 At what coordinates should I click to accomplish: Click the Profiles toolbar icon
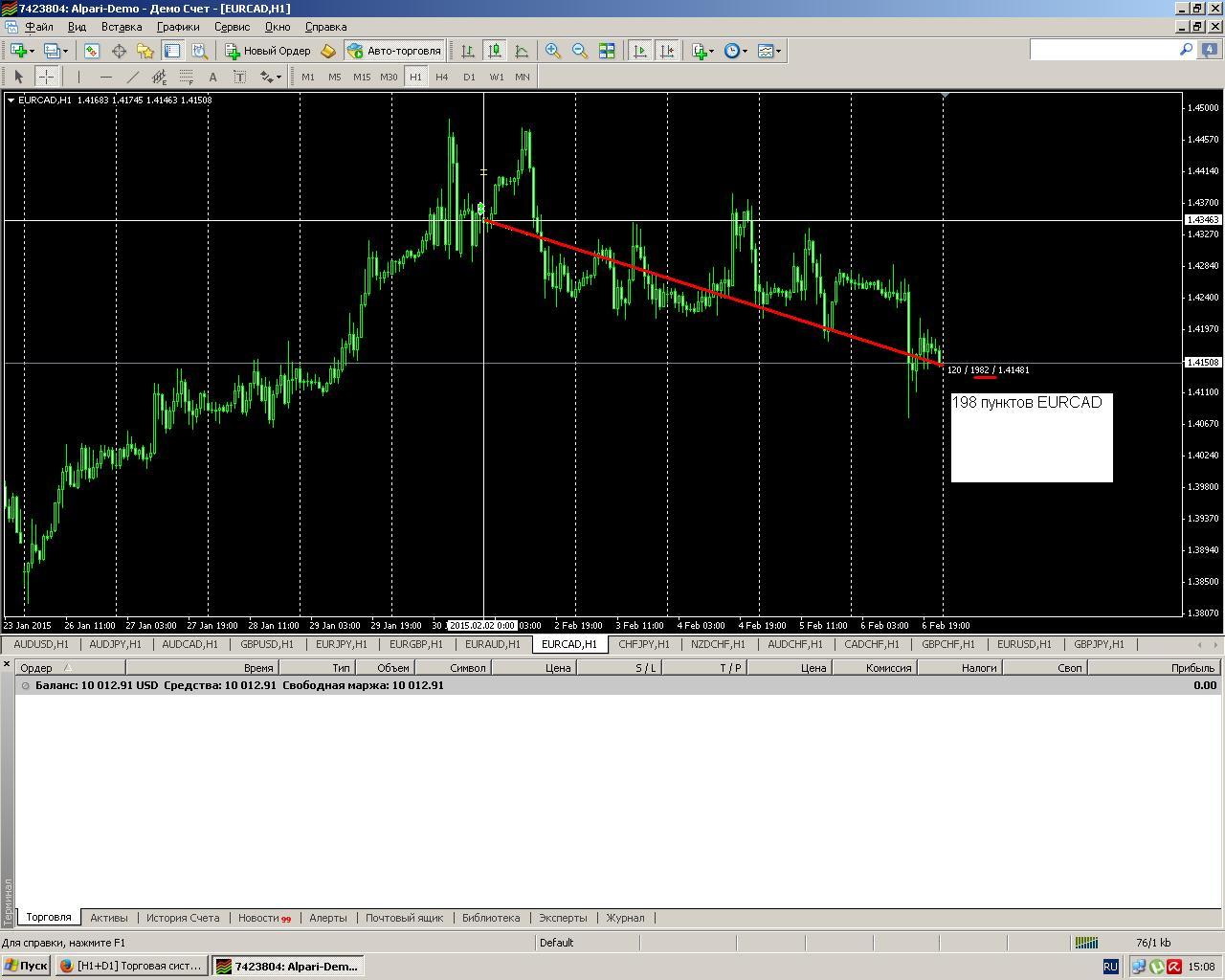coord(53,51)
